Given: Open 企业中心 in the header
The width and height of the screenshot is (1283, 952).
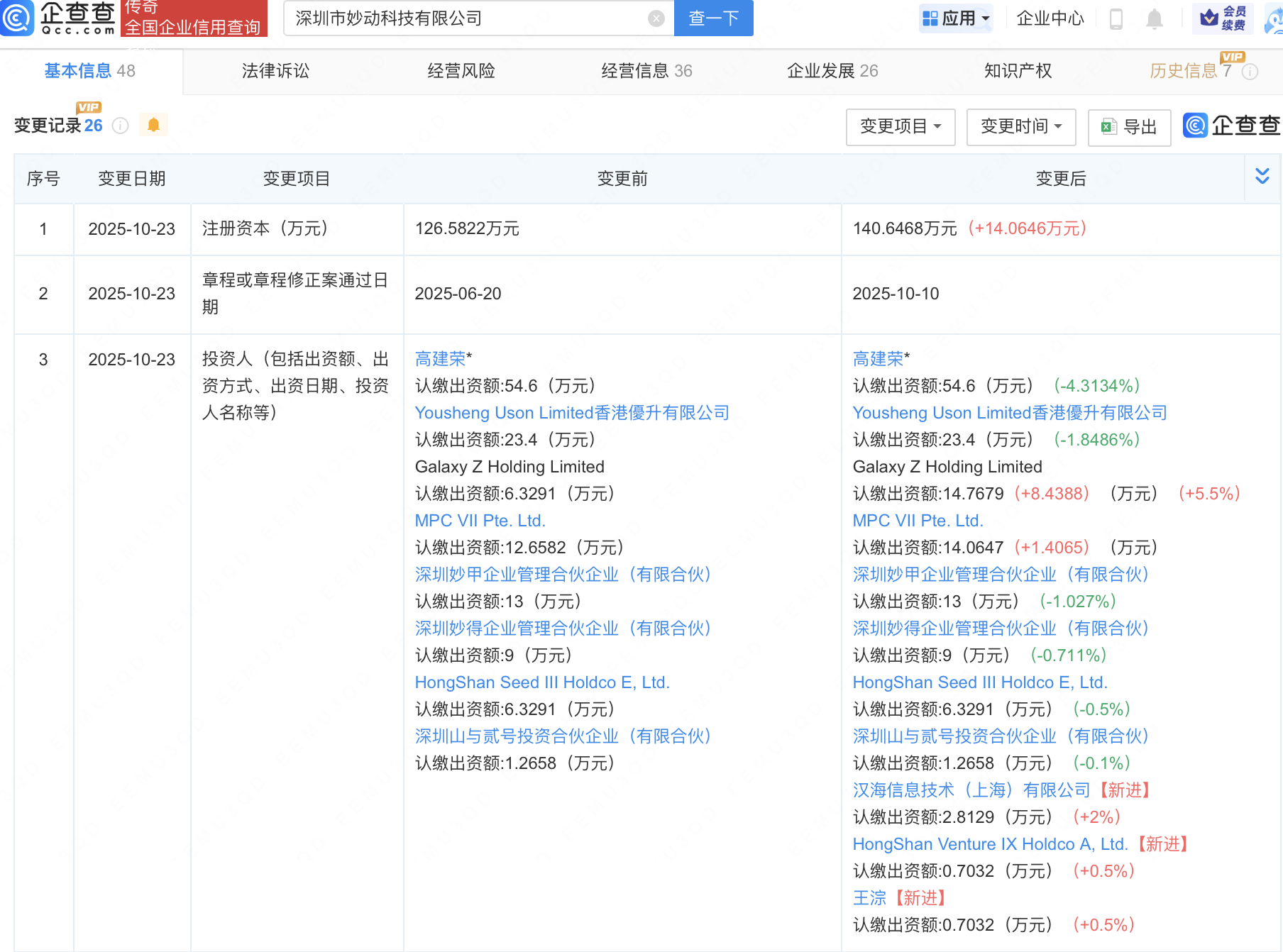Looking at the screenshot, I should pos(1050,18).
